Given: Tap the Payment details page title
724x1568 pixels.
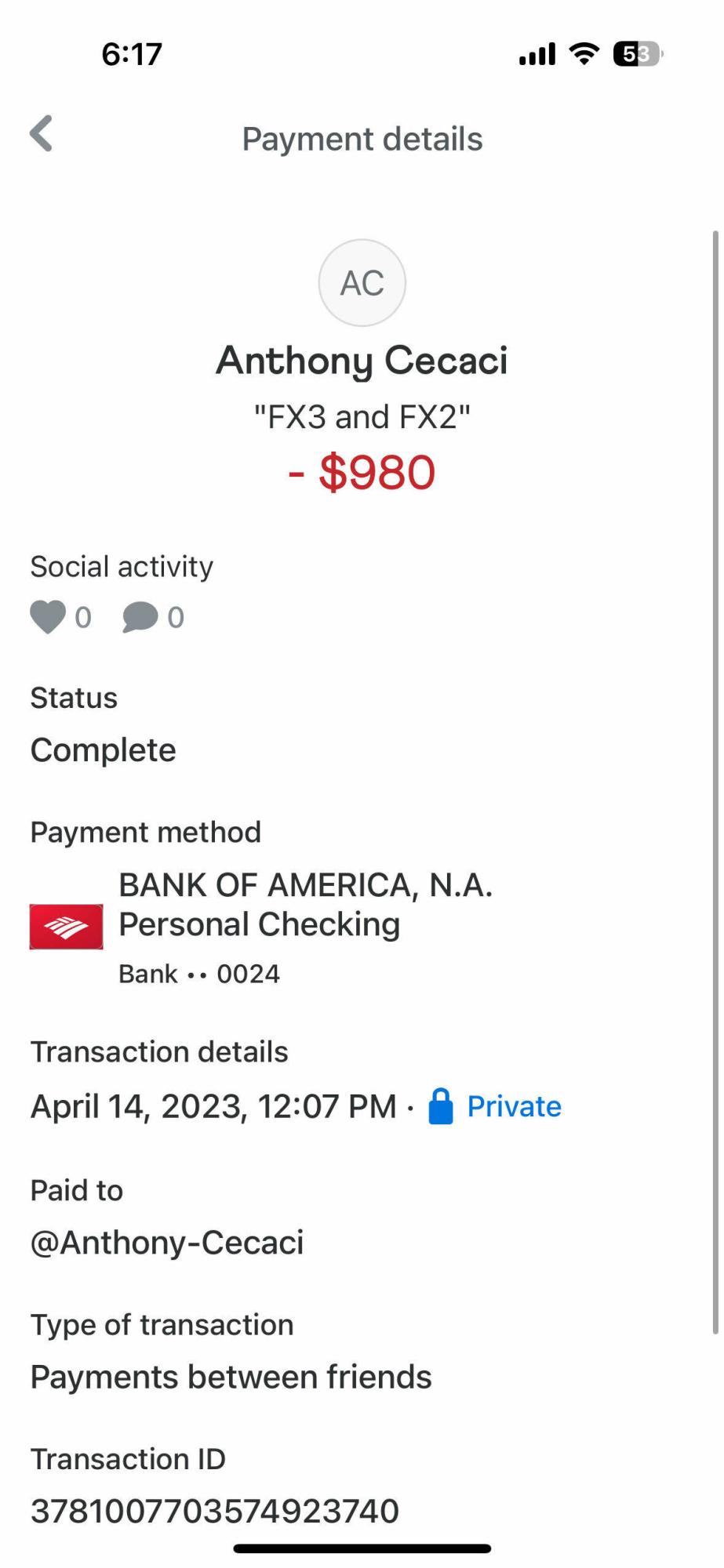Looking at the screenshot, I should click(x=362, y=139).
